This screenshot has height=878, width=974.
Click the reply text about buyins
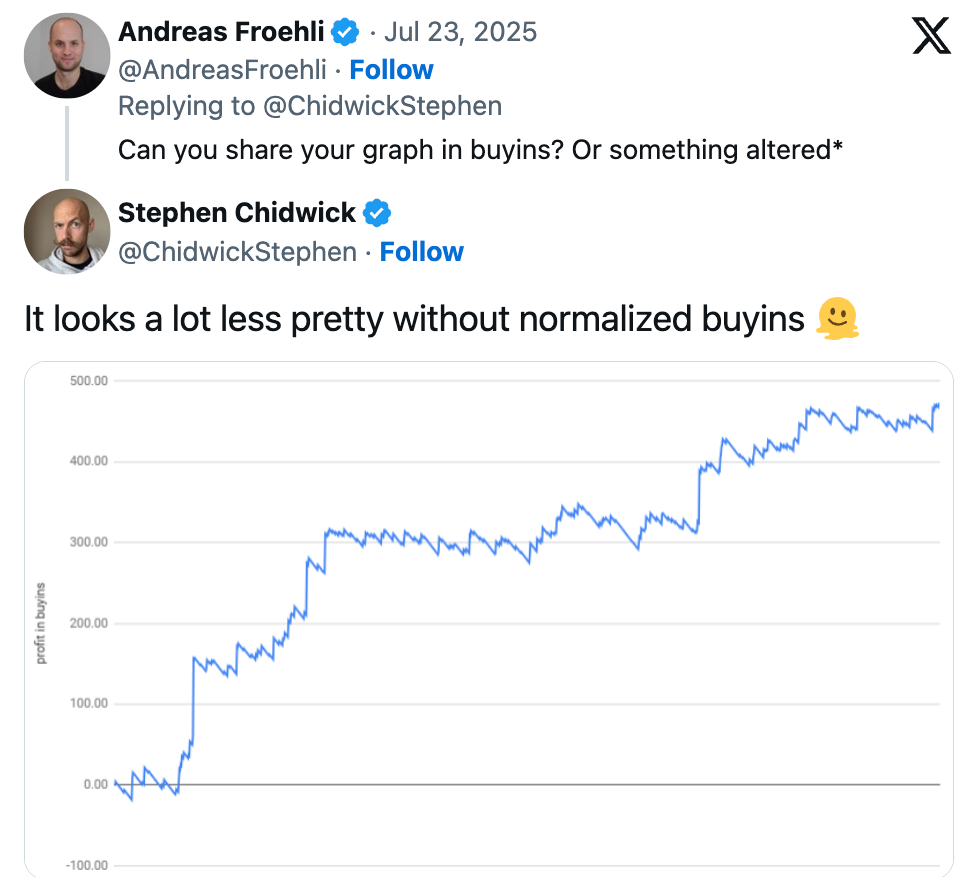click(x=480, y=150)
